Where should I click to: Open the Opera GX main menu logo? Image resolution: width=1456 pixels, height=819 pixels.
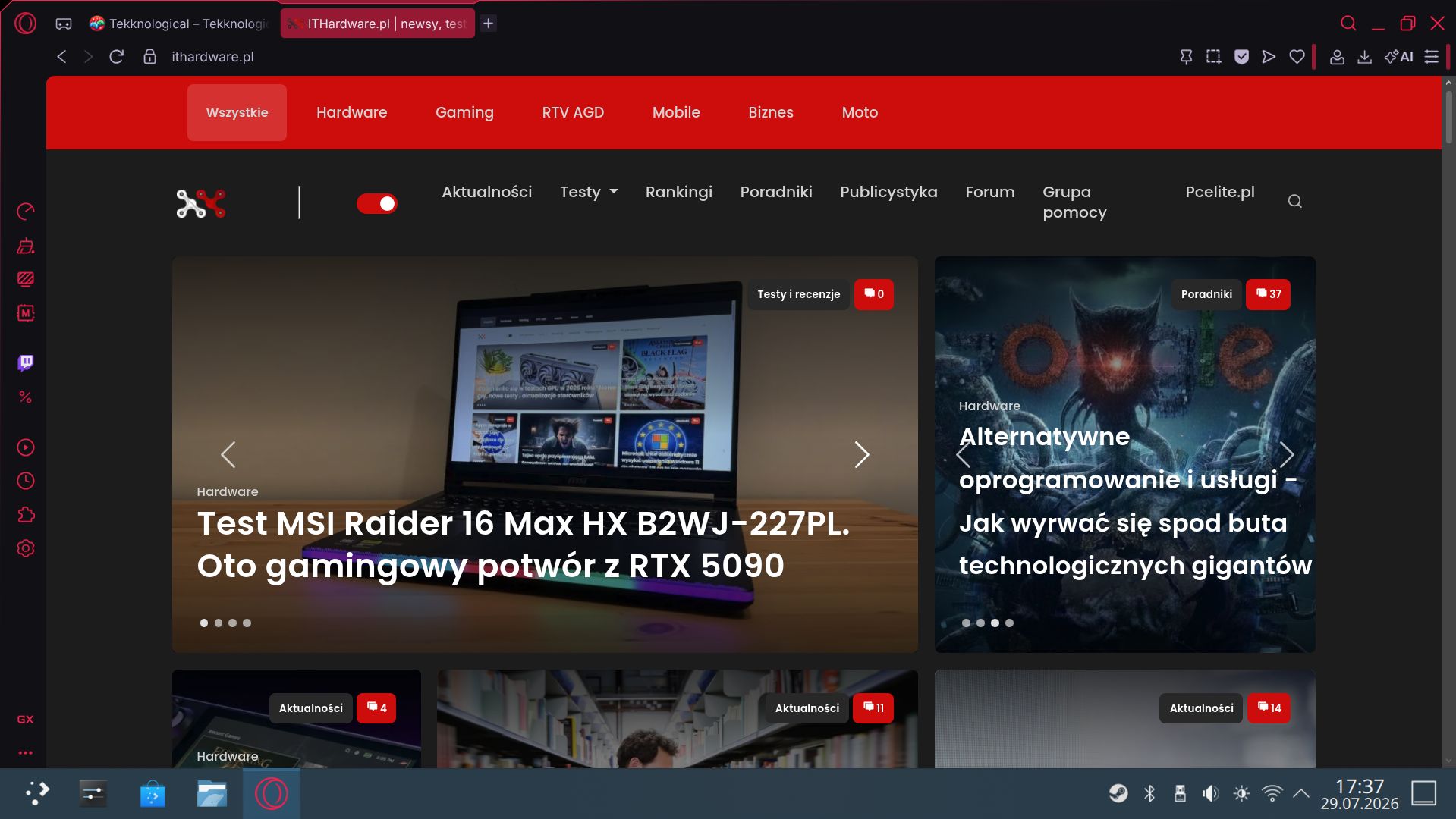coord(25,24)
